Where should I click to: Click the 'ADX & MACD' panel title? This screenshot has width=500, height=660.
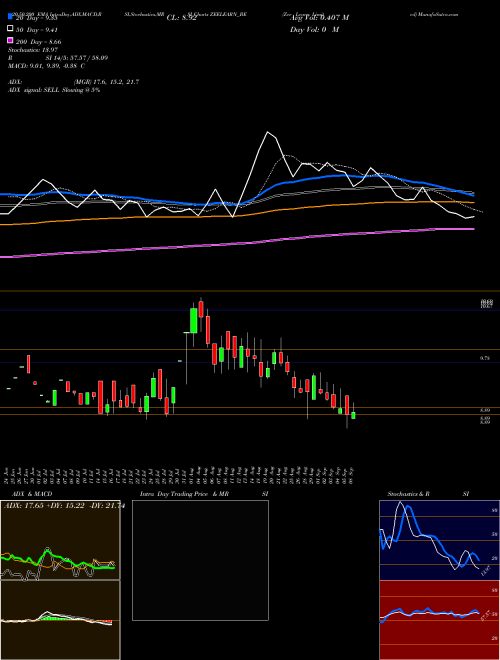click(x=32, y=494)
